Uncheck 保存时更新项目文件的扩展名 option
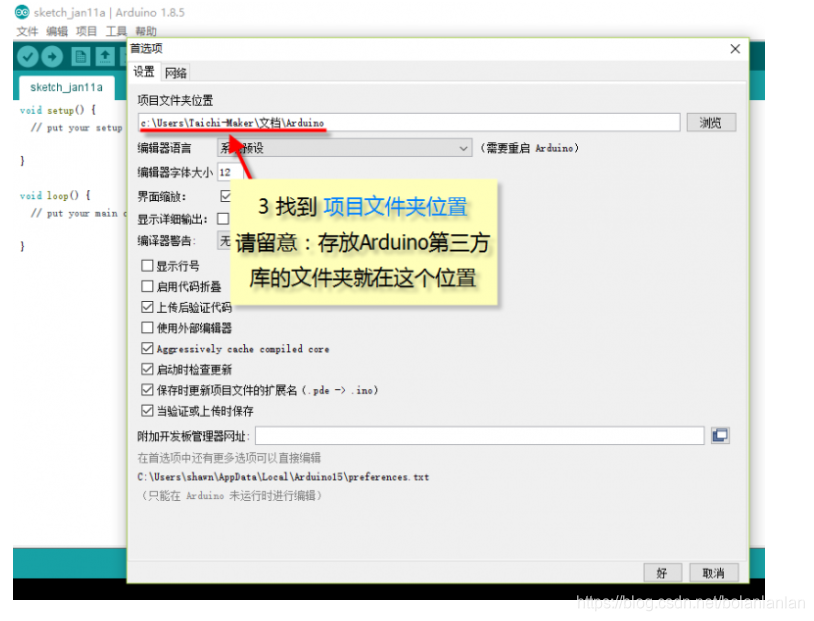814x621 pixels. (x=147, y=390)
